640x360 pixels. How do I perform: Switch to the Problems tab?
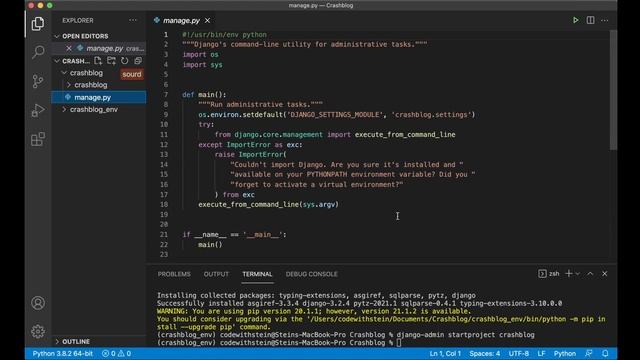tap(174, 274)
